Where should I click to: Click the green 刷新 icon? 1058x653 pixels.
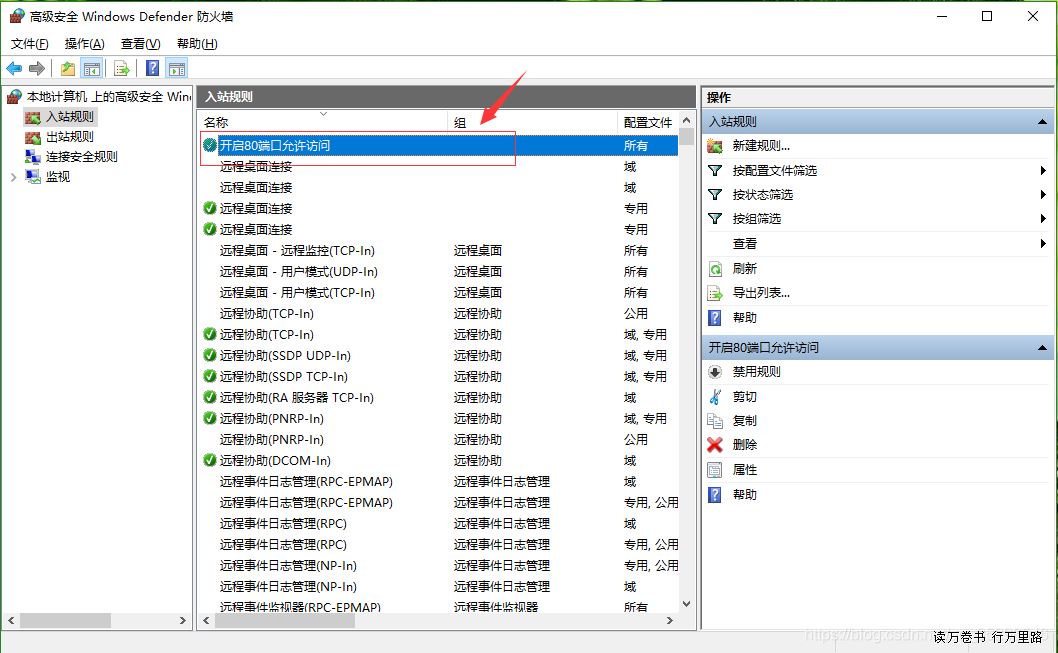(715, 269)
